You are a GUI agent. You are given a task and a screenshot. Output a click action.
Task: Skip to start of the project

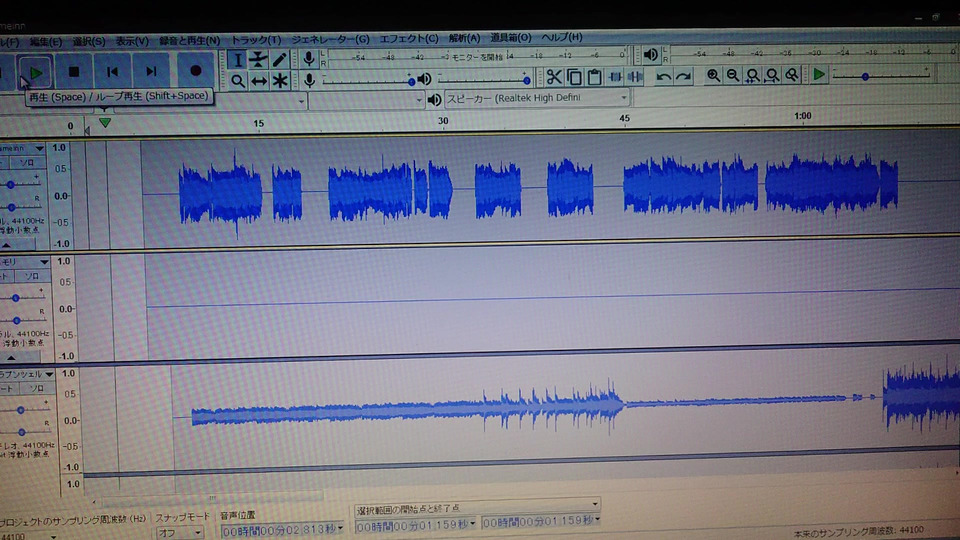point(112,72)
